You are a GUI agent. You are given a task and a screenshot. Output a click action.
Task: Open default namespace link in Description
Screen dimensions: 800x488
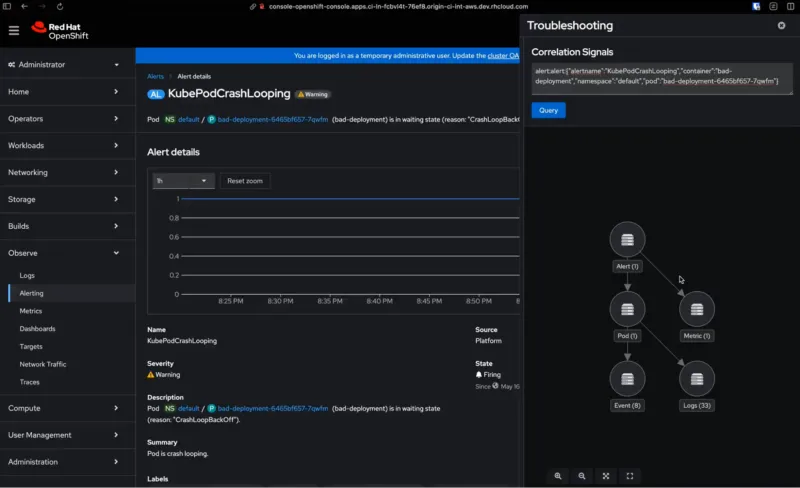click(189, 408)
